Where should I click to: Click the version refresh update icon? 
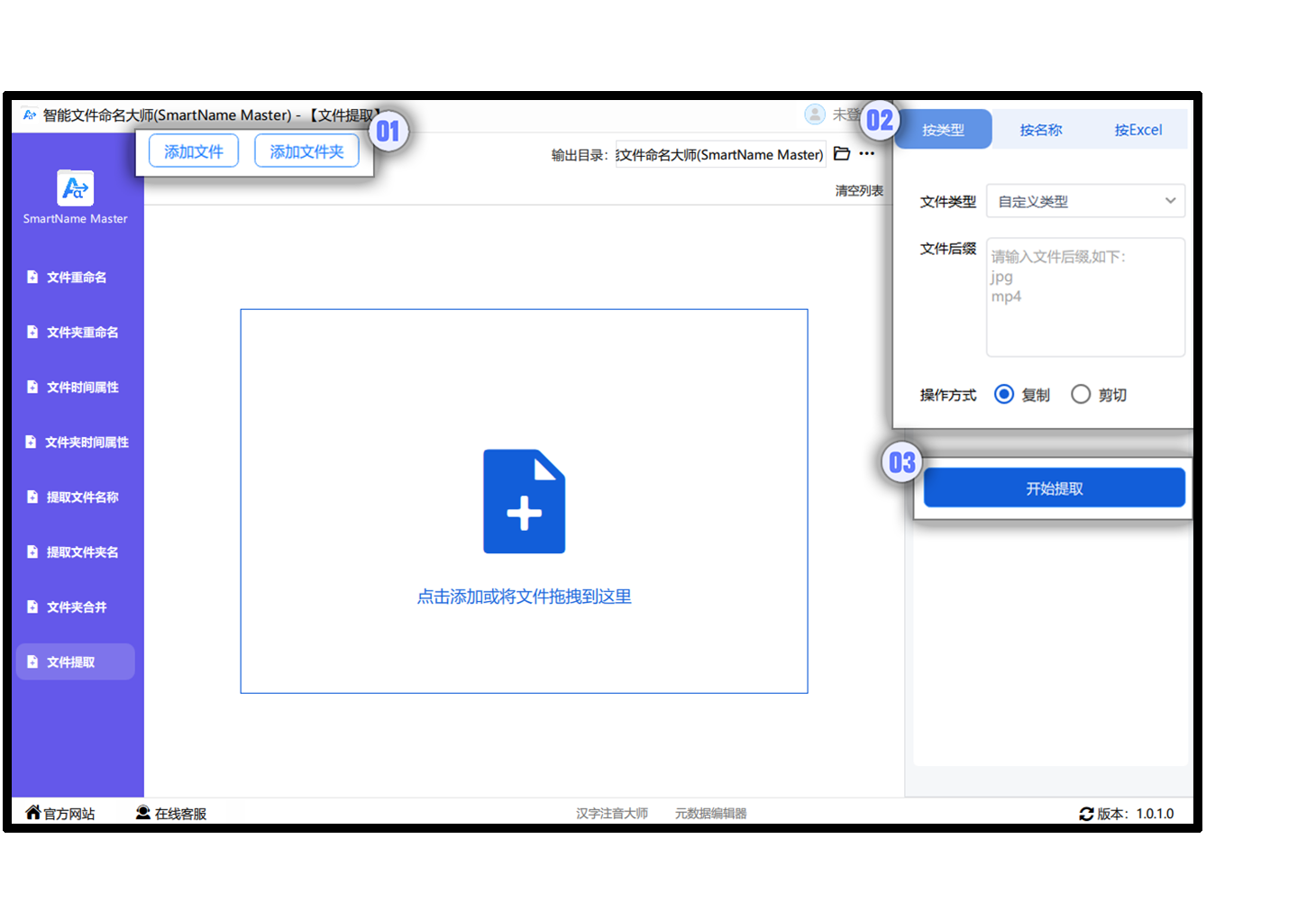point(1086,814)
